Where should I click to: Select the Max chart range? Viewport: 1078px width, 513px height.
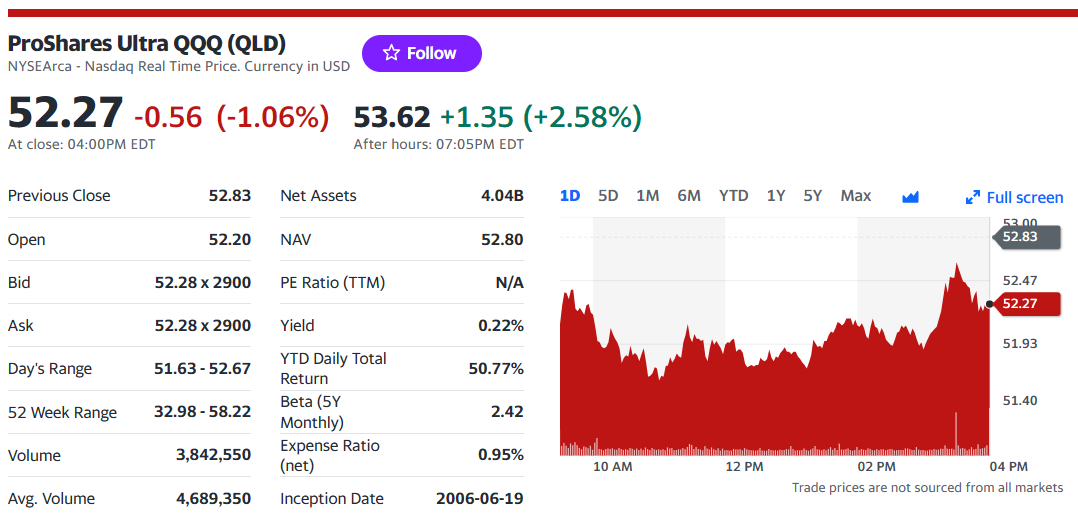(856, 196)
